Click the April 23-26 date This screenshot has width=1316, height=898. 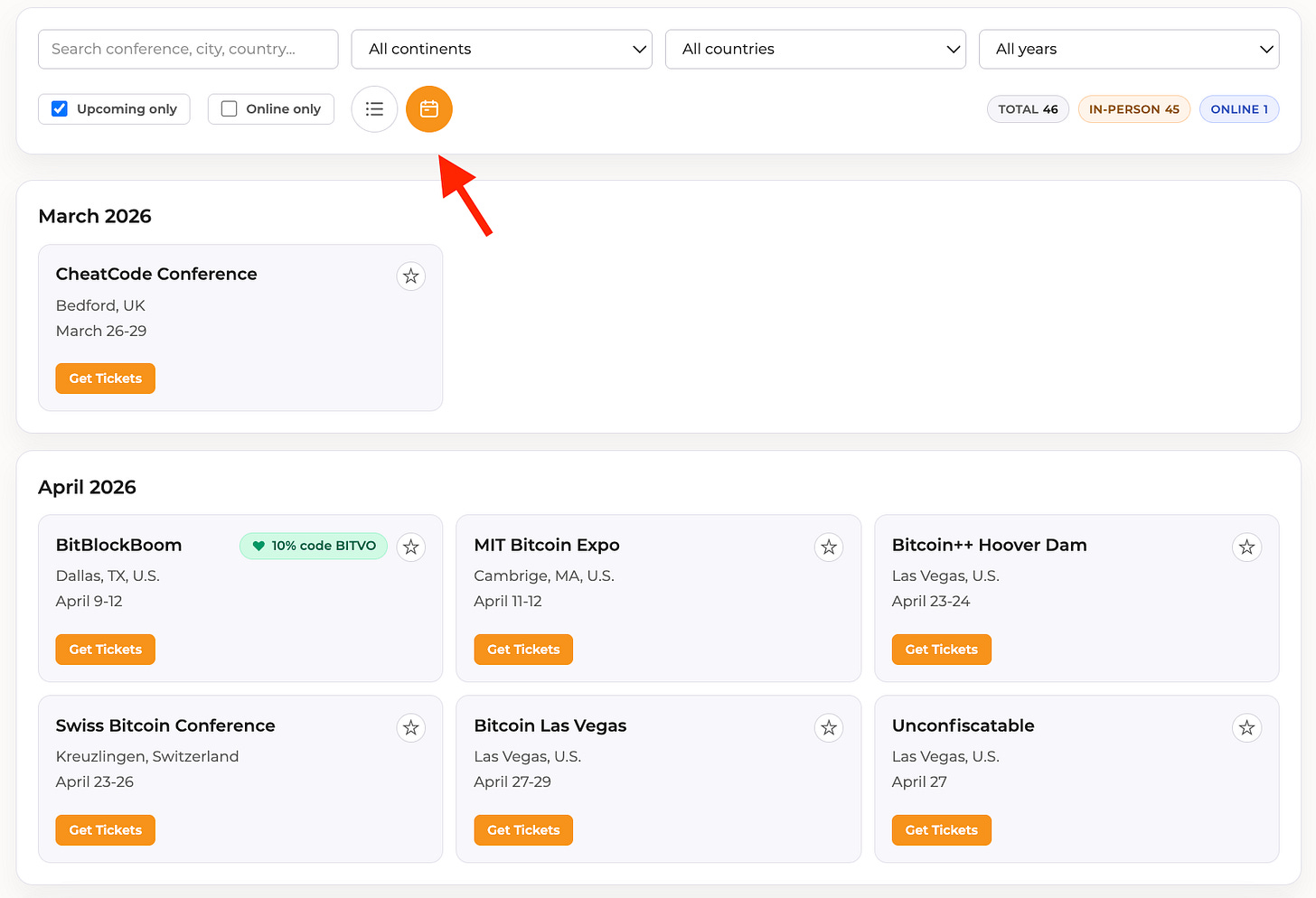point(95,781)
